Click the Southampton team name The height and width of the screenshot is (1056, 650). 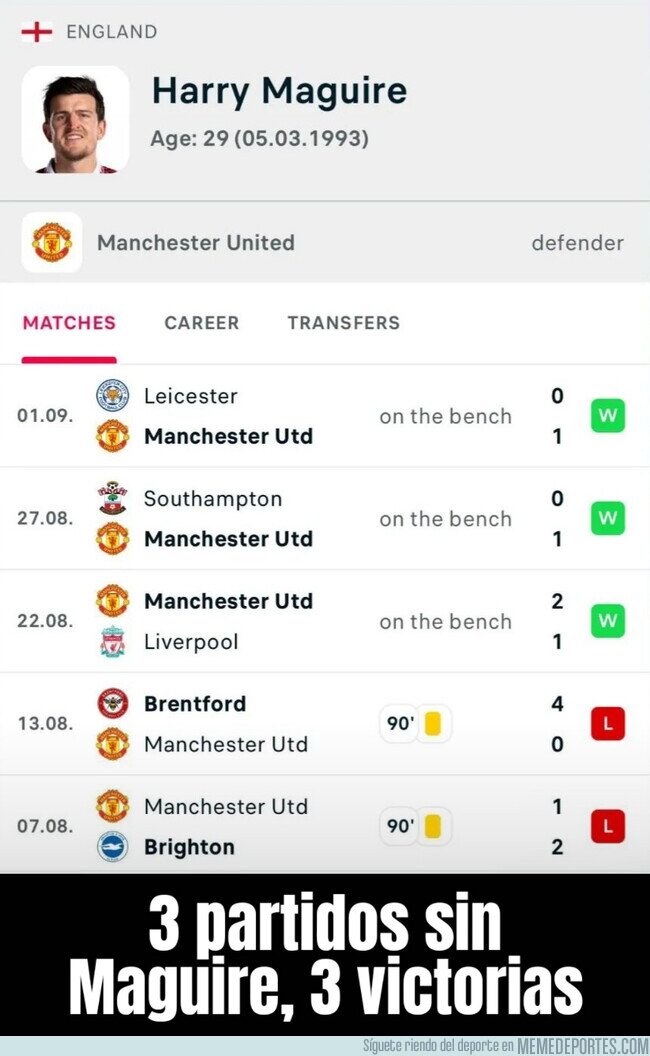coord(213,499)
